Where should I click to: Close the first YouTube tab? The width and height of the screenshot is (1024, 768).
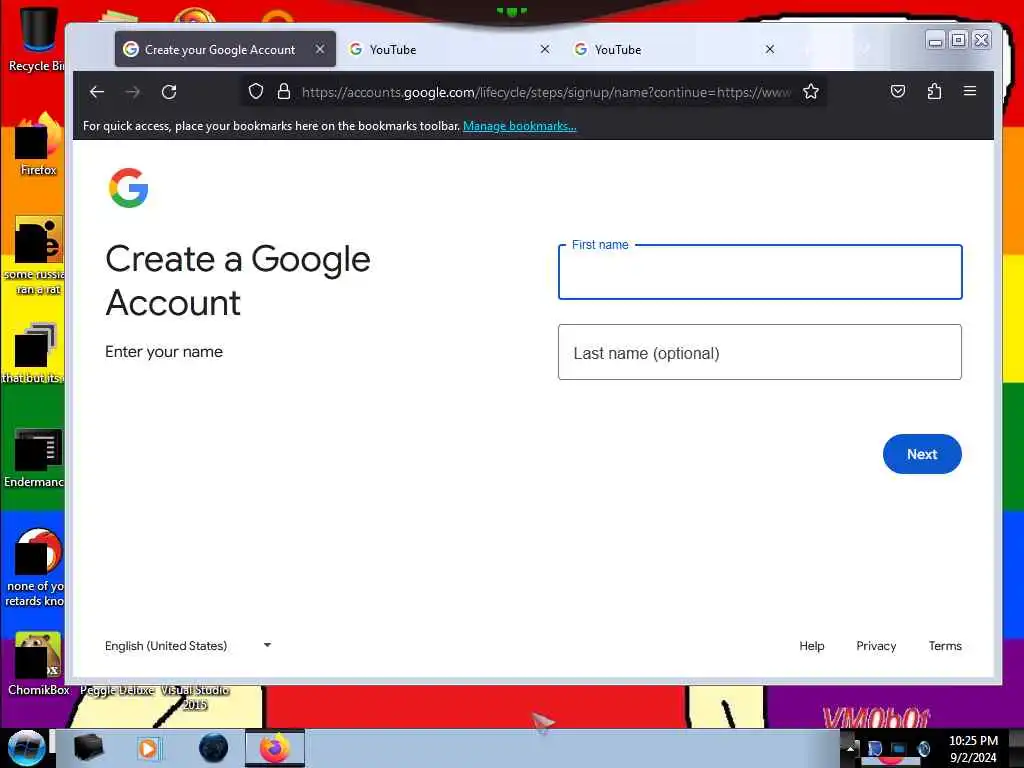545,49
